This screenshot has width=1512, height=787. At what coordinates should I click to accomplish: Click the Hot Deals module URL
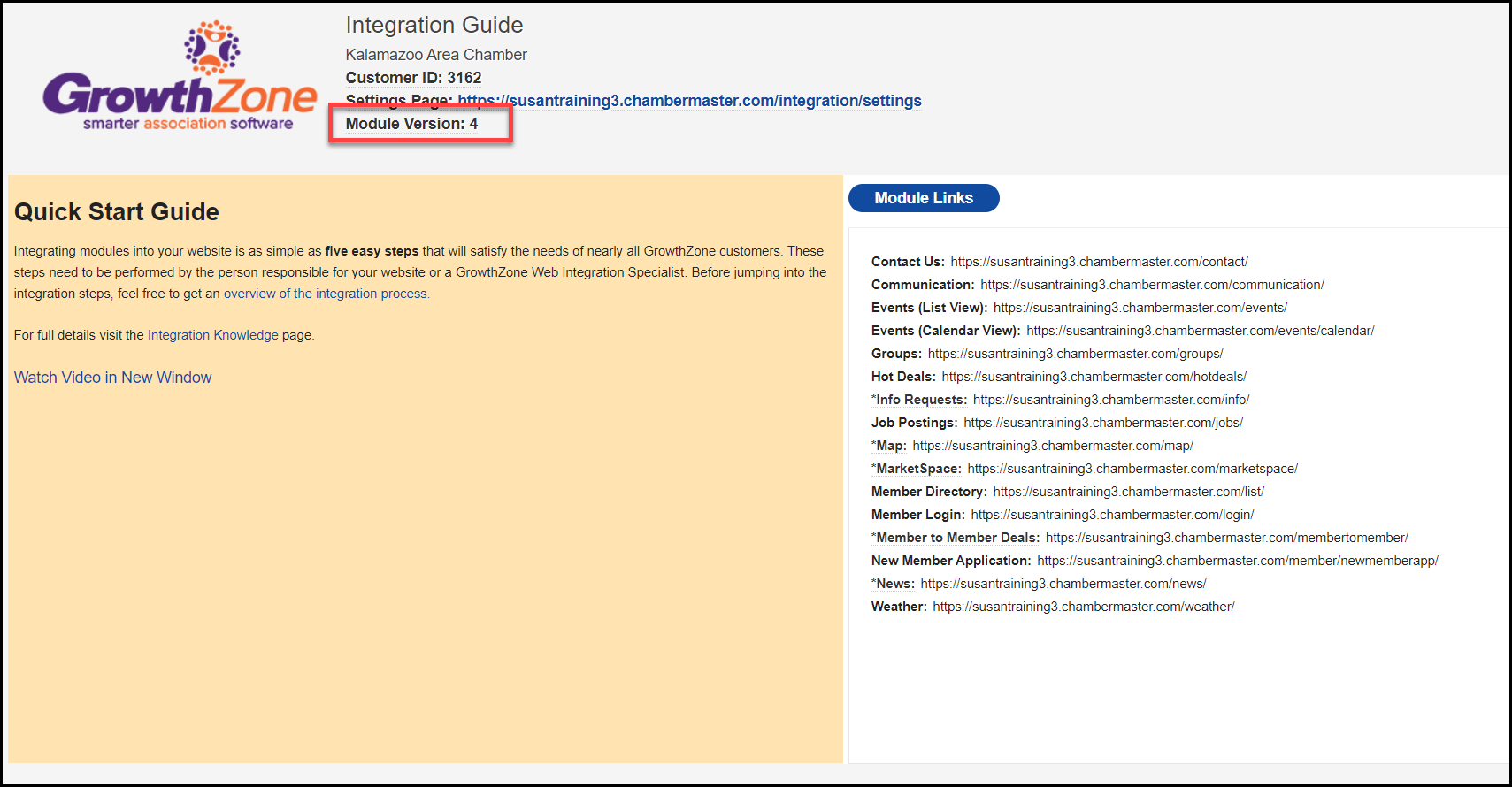pos(1094,377)
